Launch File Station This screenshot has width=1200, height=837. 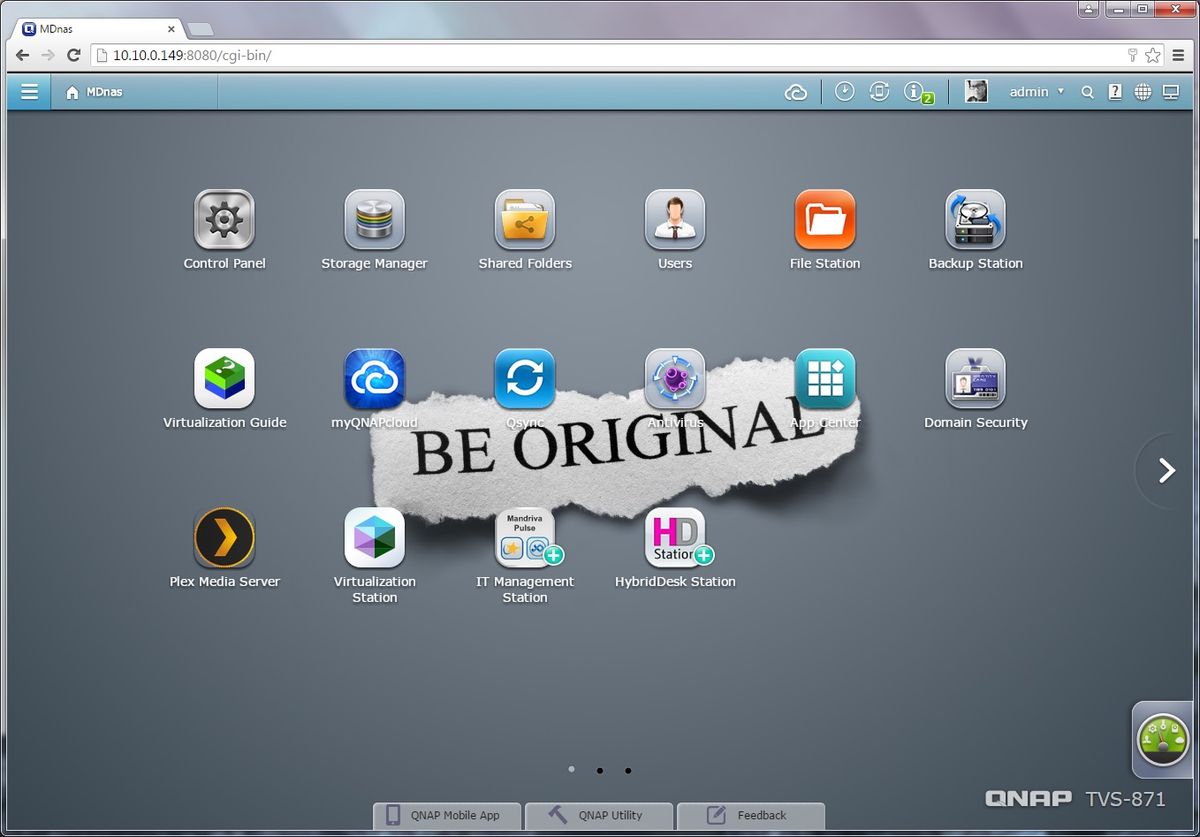tap(824, 220)
